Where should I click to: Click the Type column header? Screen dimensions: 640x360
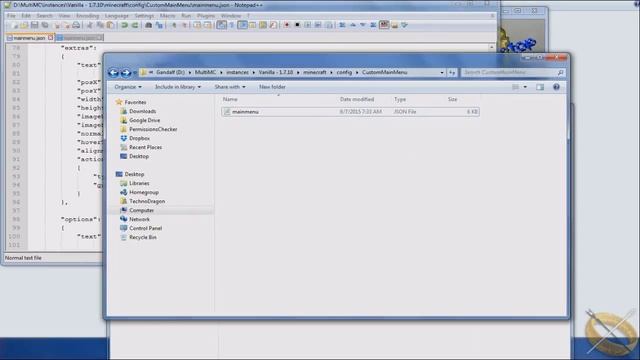tap(400, 99)
